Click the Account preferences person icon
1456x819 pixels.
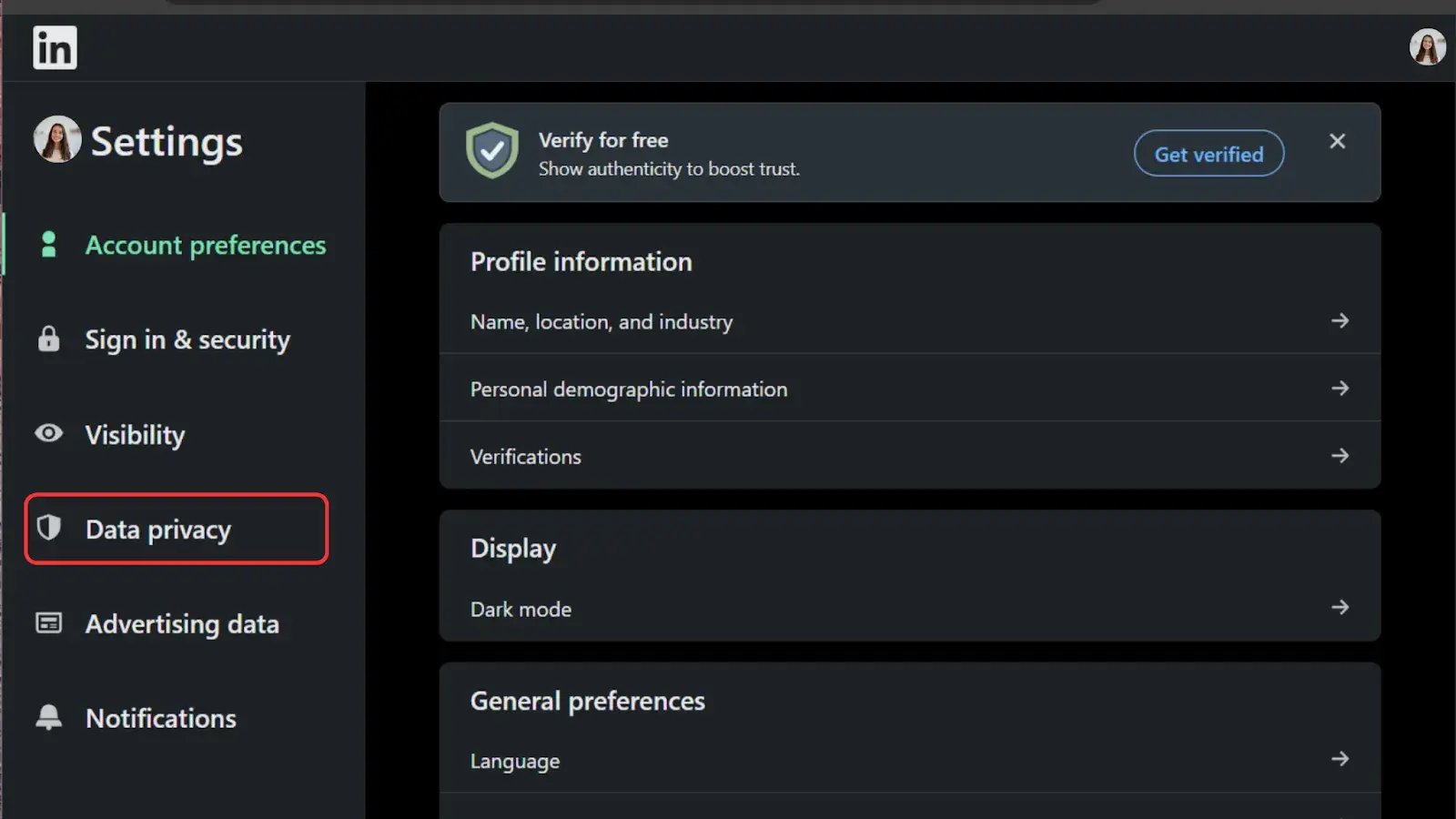(49, 245)
